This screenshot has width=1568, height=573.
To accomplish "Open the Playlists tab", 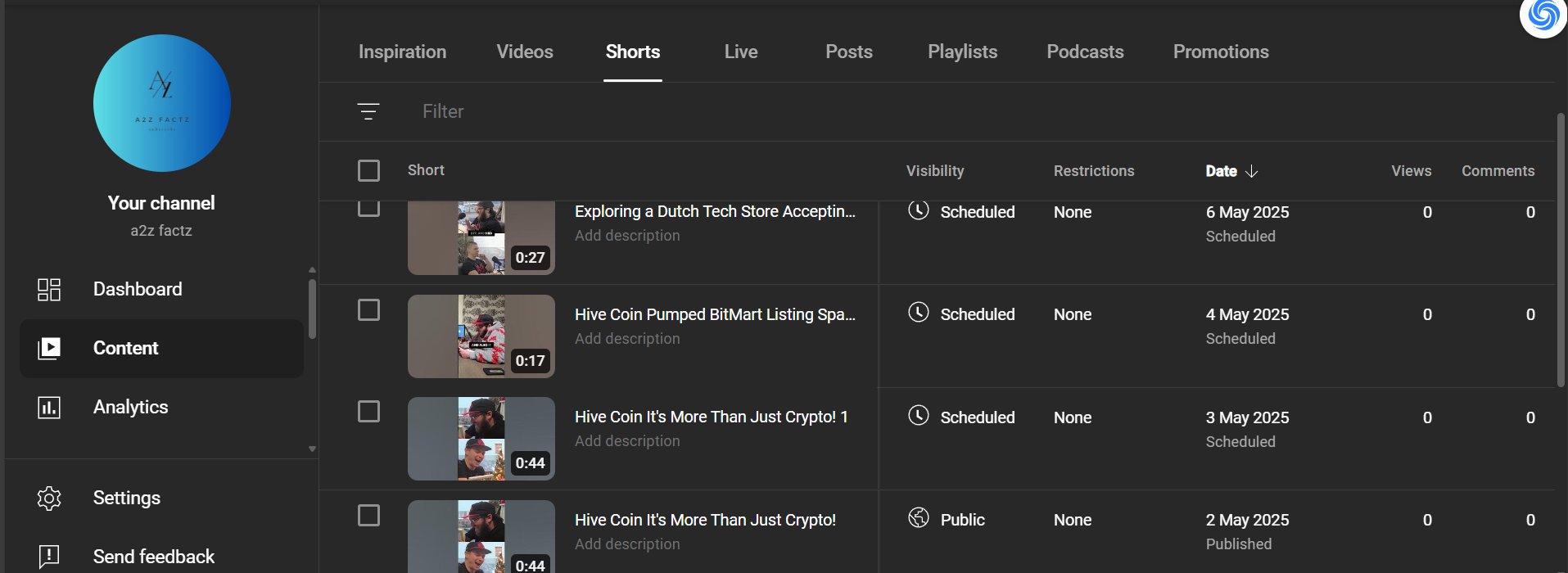I will pos(963,52).
